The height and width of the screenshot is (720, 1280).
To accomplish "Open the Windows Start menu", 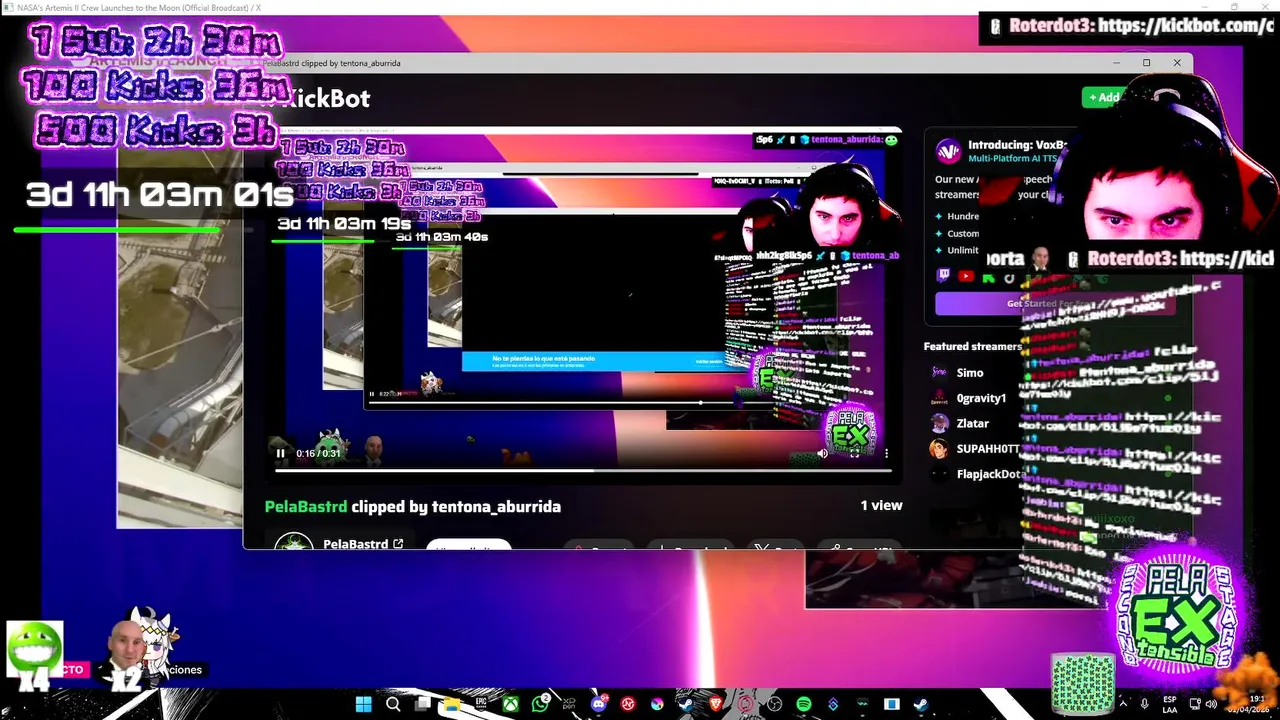I will (x=363, y=704).
